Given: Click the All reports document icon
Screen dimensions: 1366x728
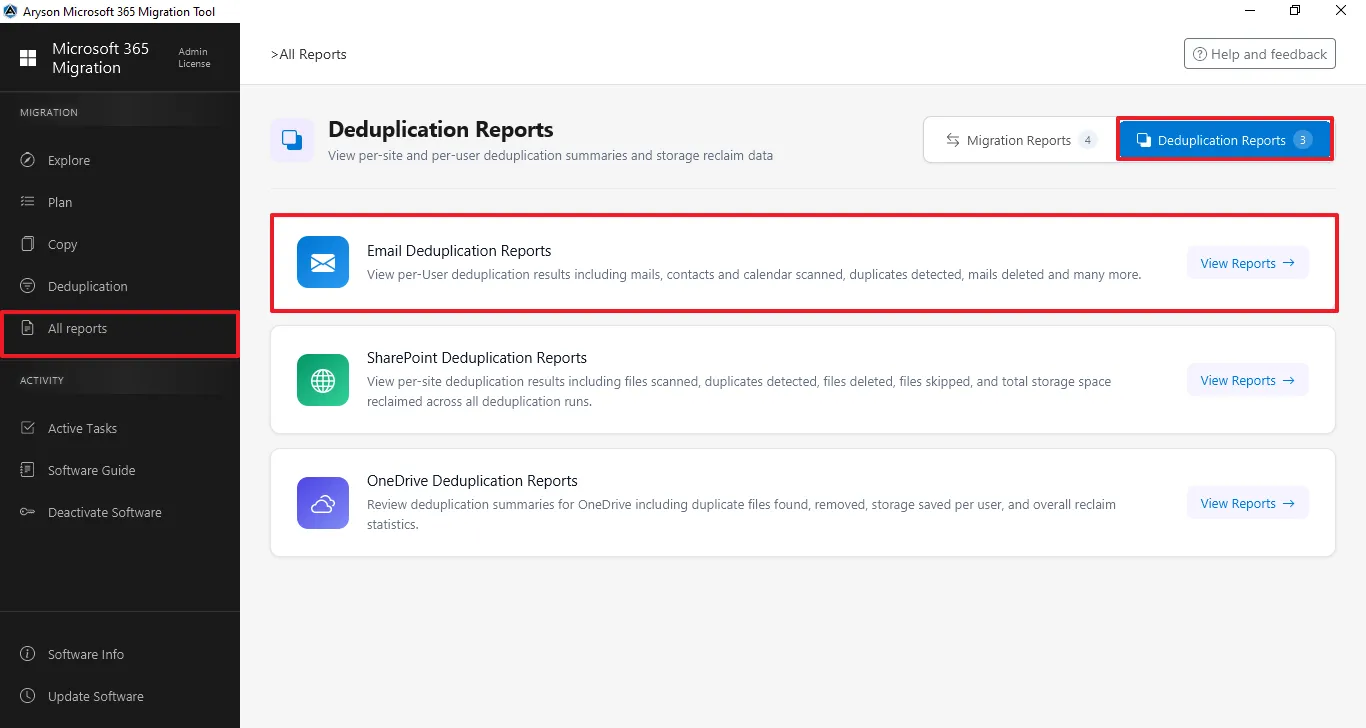Looking at the screenshot, I should point(28,328).
